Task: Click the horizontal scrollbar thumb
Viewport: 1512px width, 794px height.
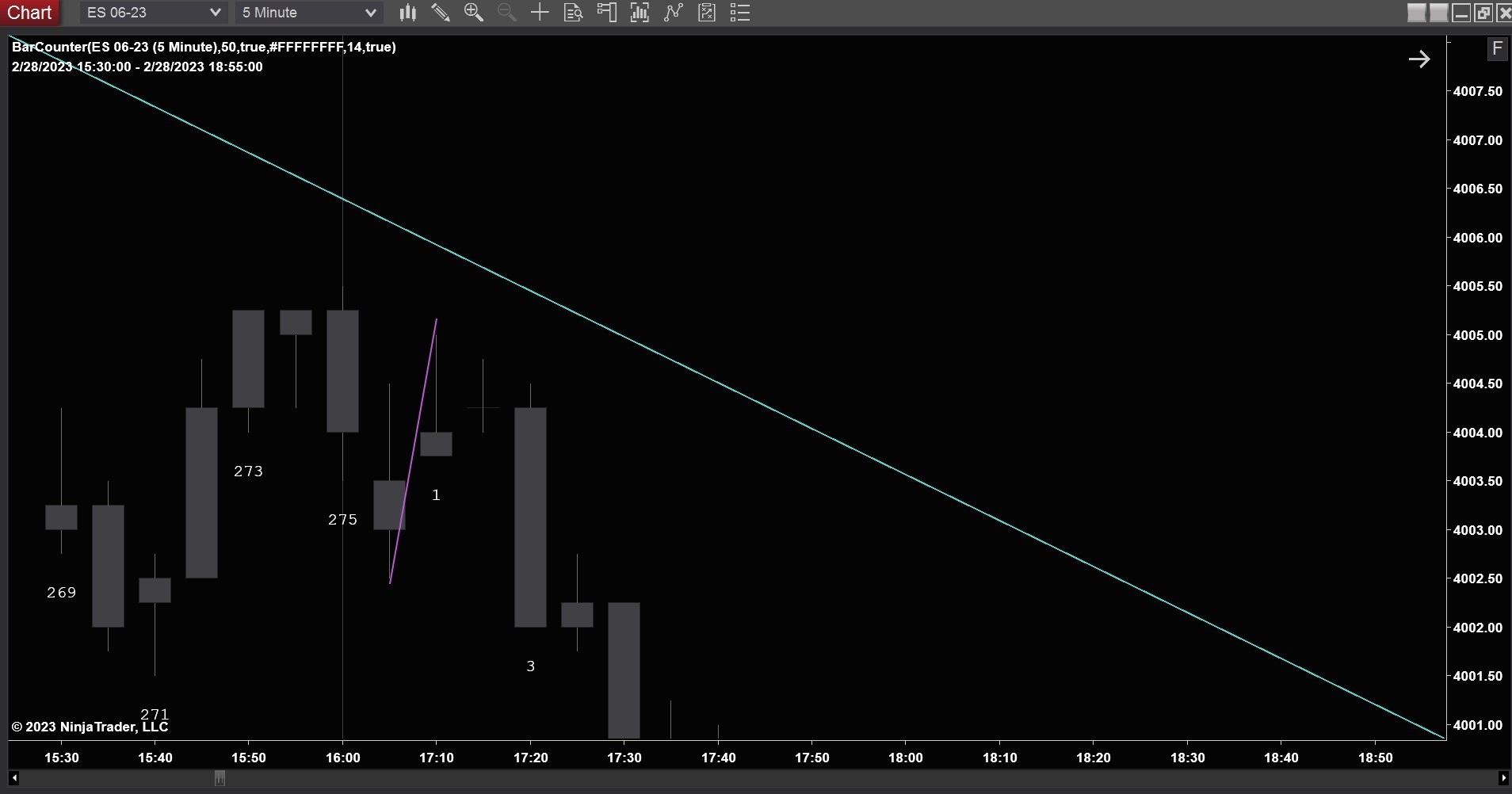Action: coord(220,778)
